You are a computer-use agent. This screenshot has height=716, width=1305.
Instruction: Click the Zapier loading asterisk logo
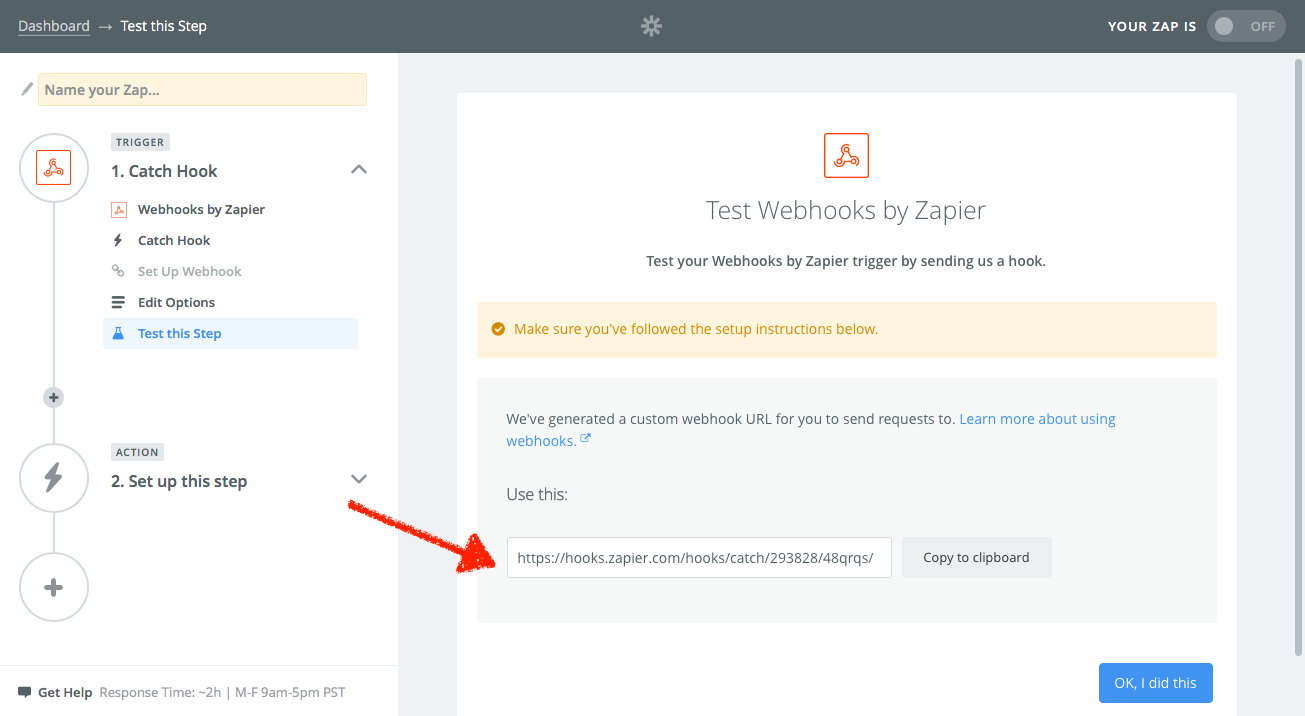coord(652,26)
